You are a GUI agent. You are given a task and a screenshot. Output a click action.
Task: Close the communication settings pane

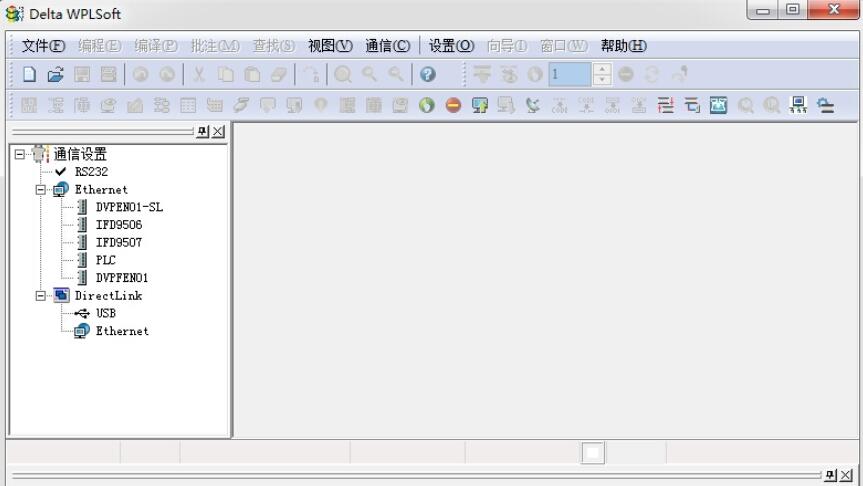point(219,131)
